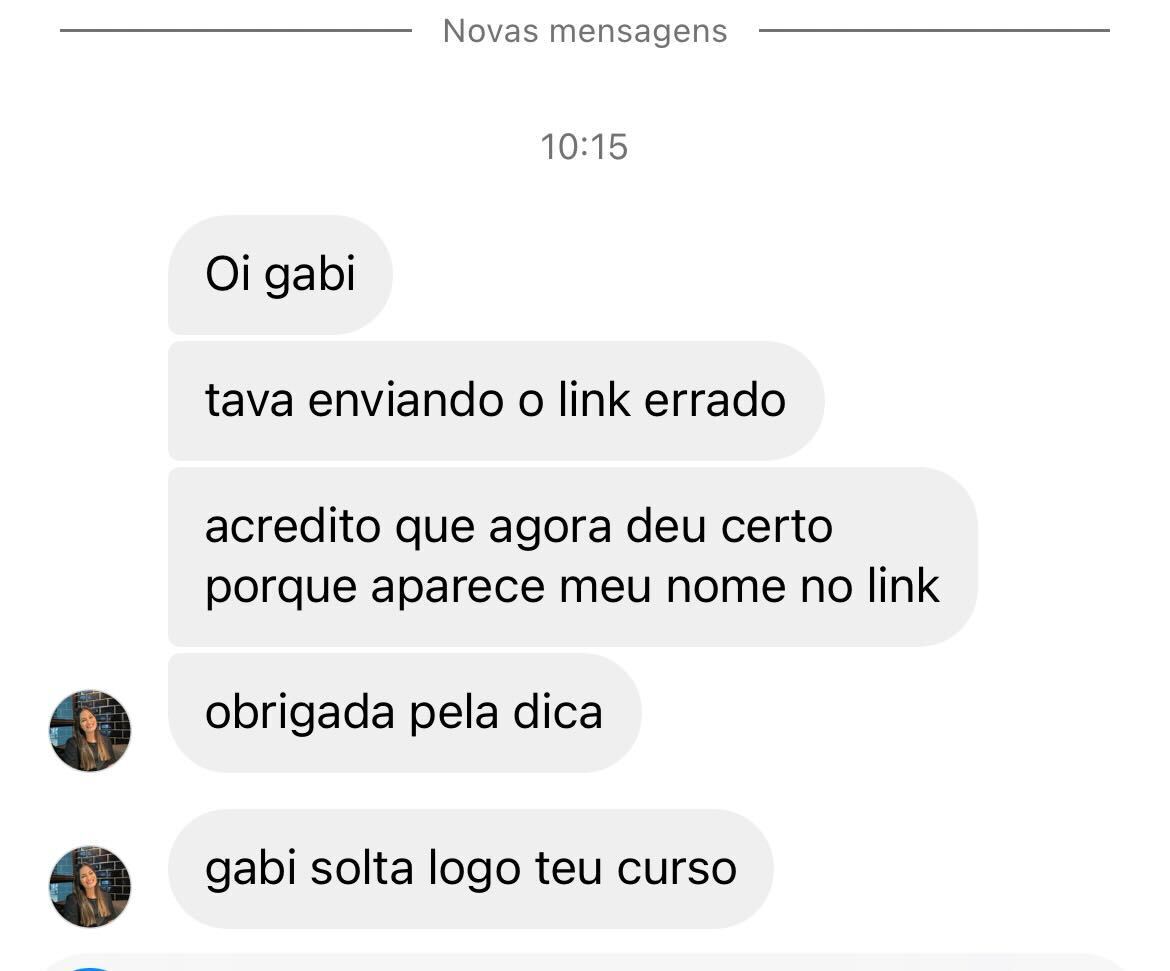This screenshot has height=971, width=1170.
Task: Select the "gabi solta logo teu curso" message
Action: coord(471,869)
